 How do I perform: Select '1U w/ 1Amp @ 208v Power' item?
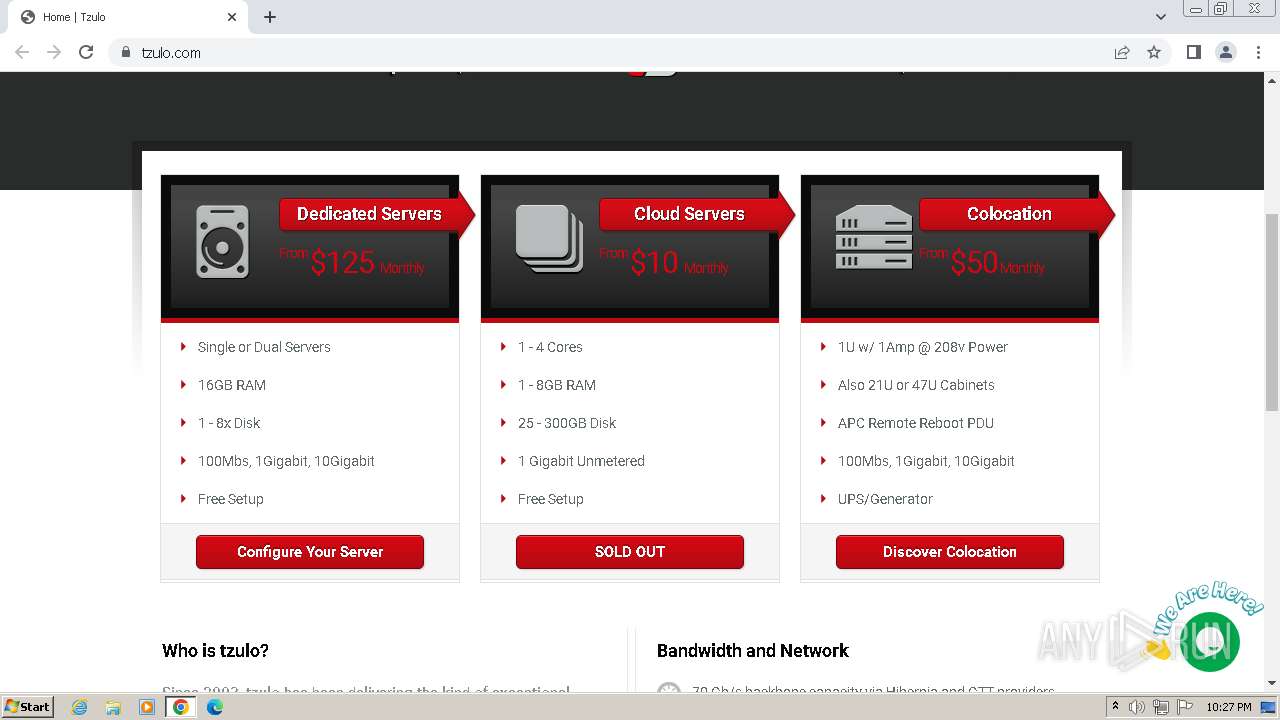[923, 347]
